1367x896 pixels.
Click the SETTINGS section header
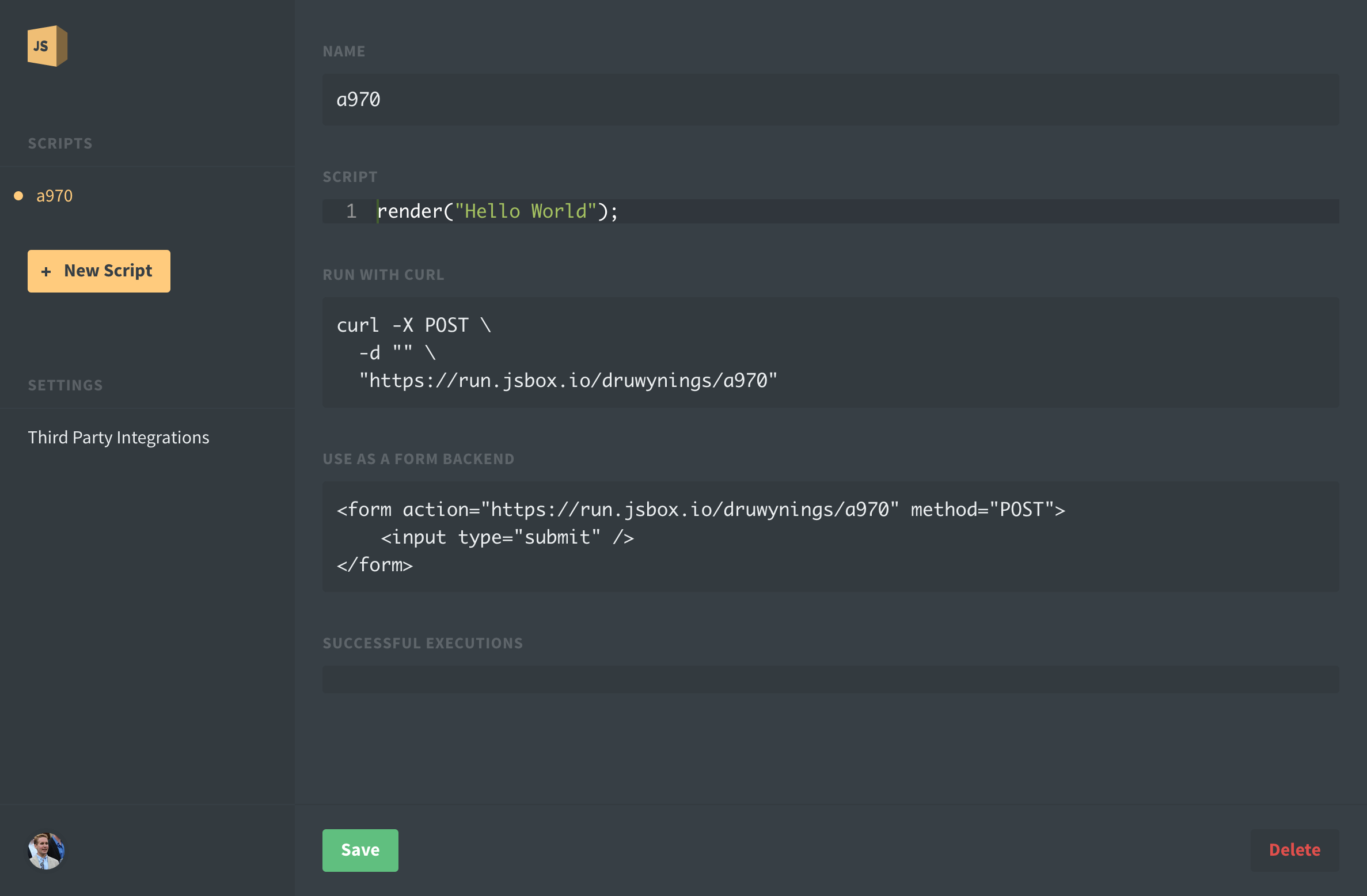[x=64, y=385]
